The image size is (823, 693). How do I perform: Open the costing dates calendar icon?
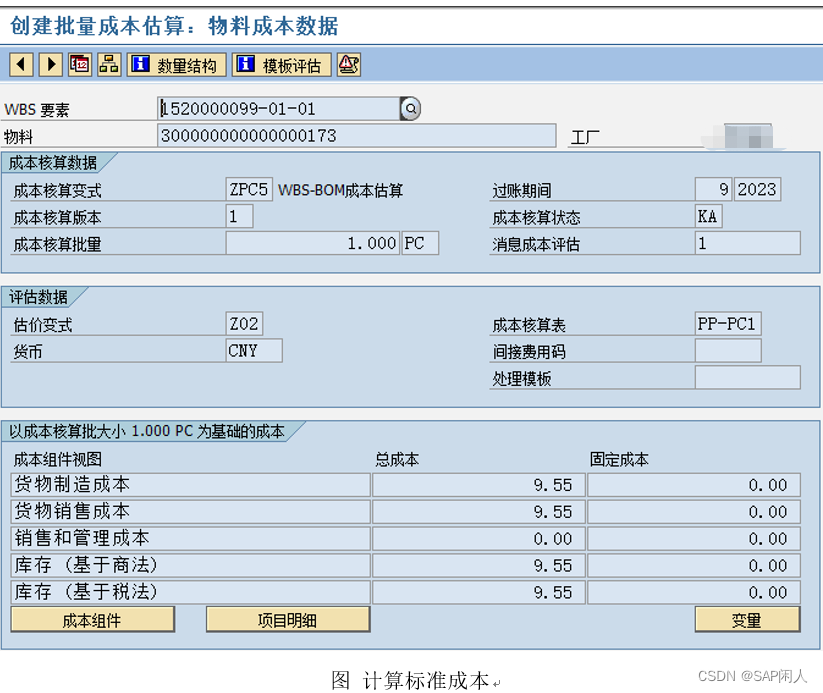click(78, 64)
